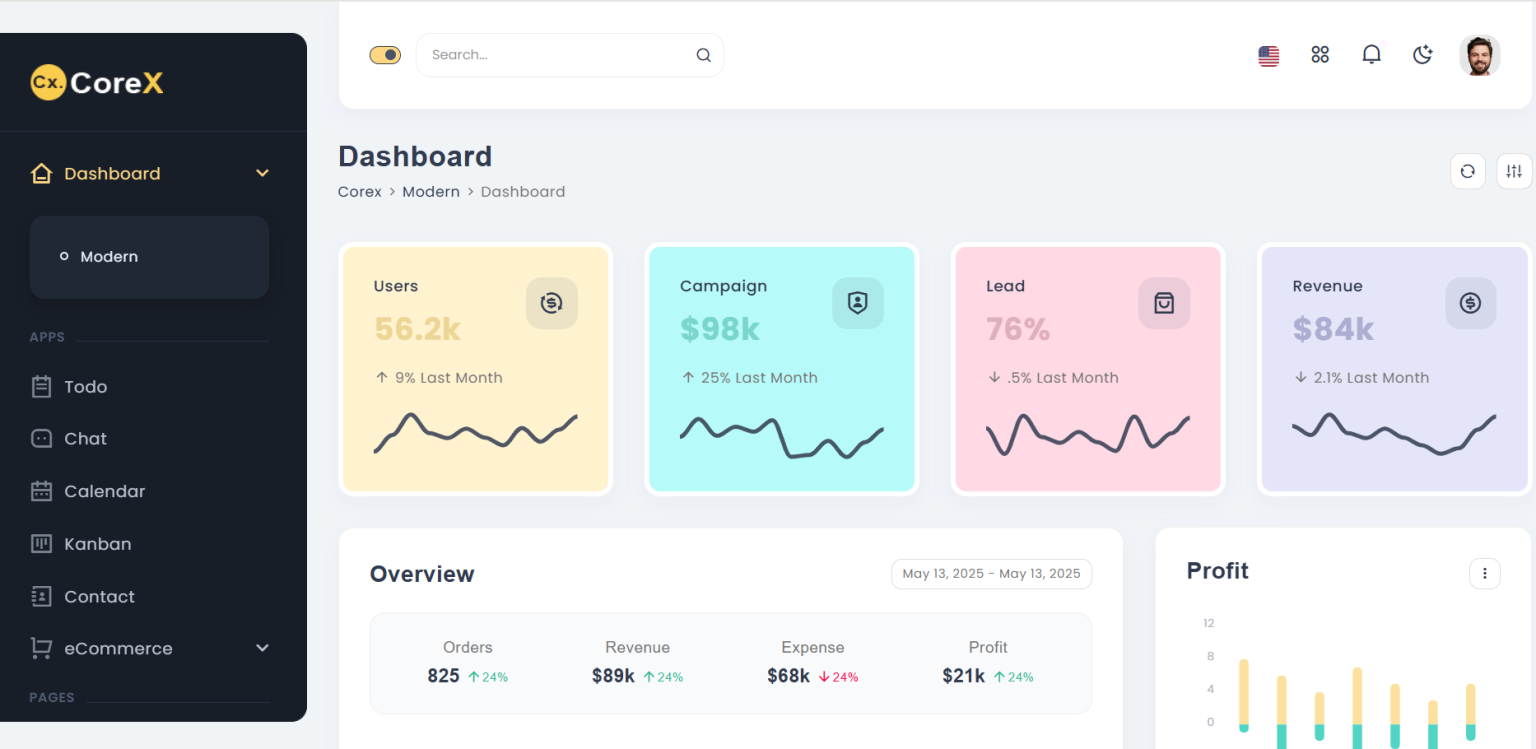Select the Modern dashboard menu item
Viewport: 1536px width, 749px height.
pos(109,256)
